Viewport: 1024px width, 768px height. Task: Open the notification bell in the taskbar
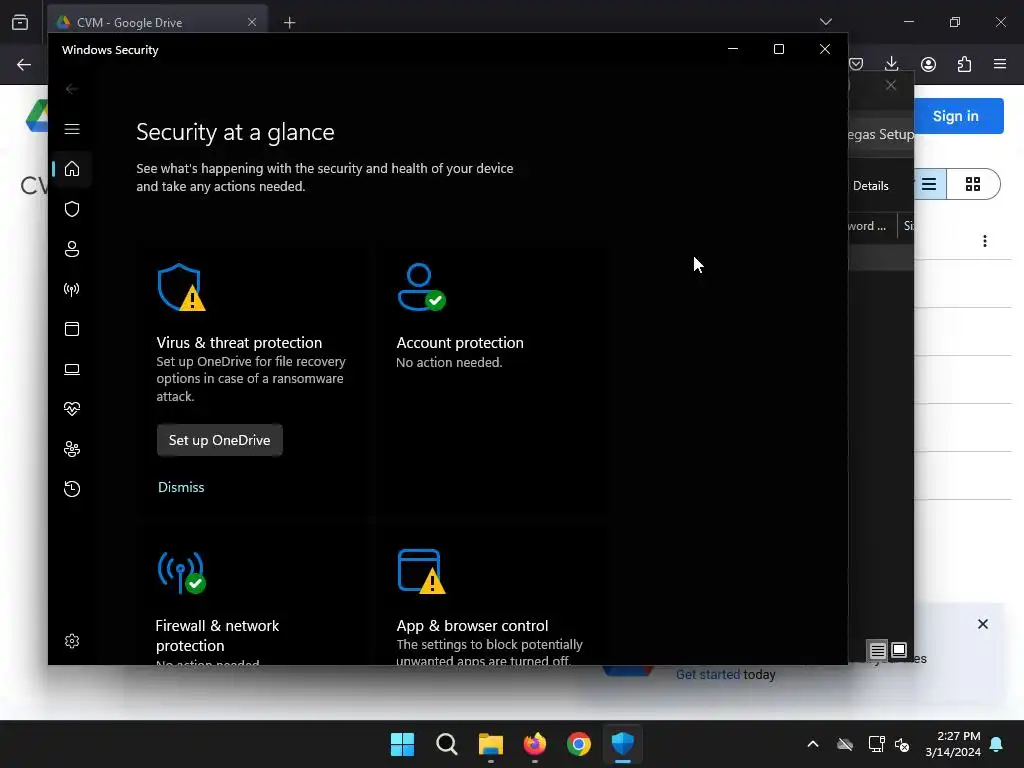pos(997,744)
